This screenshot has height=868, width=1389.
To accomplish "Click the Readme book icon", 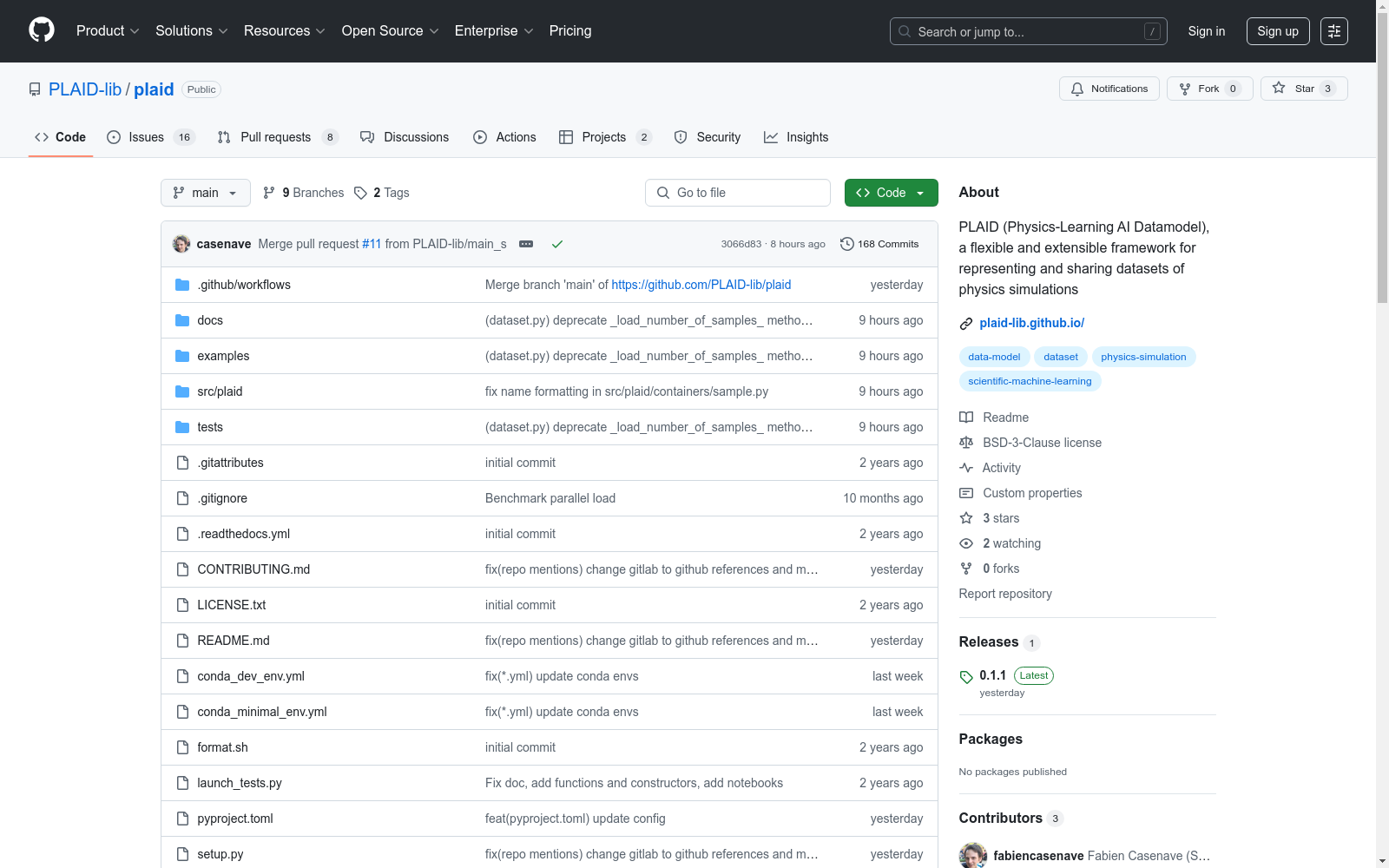I will [x=966, y=418].
